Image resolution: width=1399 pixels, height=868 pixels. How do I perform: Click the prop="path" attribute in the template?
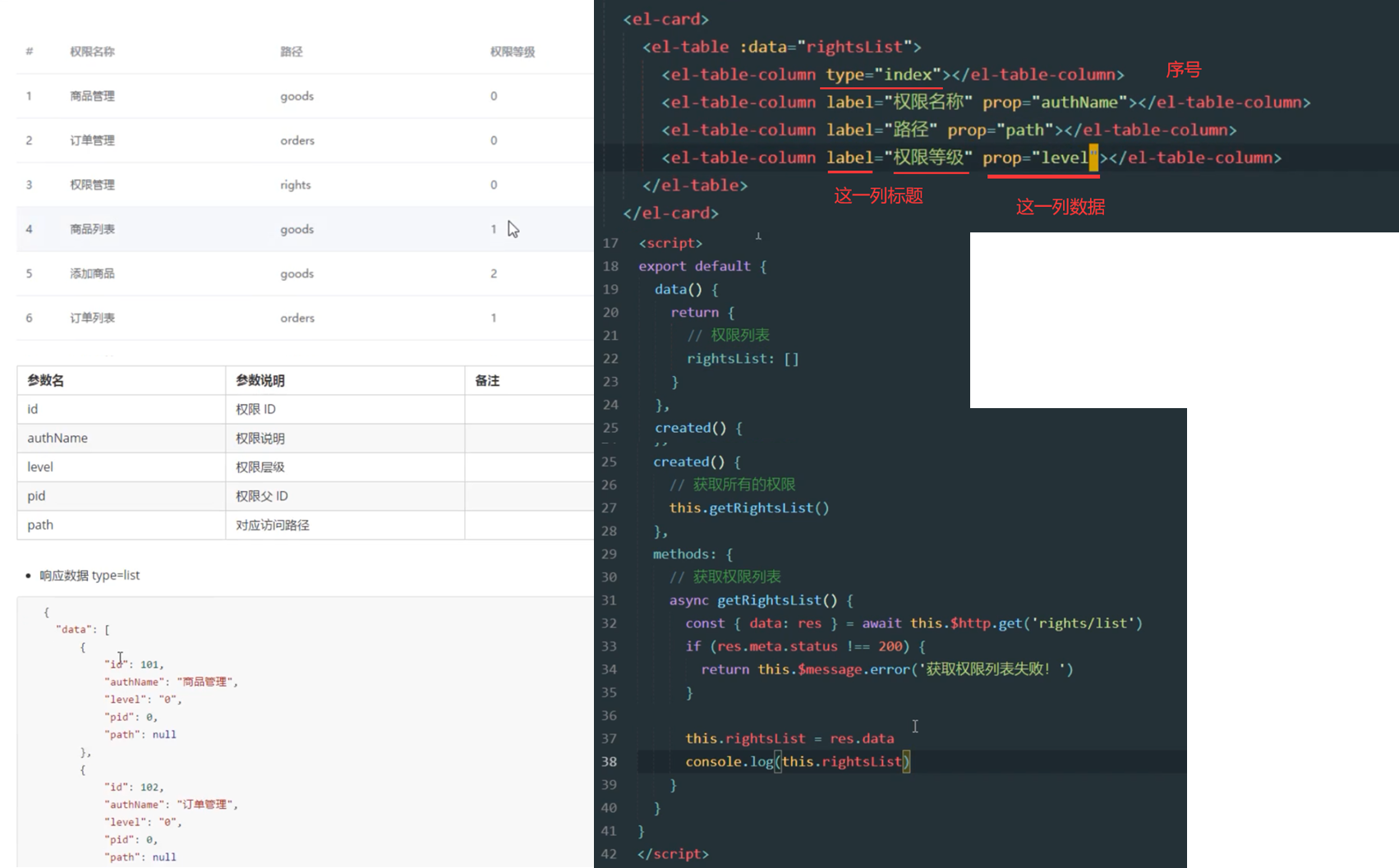(x=1001, y=130)
